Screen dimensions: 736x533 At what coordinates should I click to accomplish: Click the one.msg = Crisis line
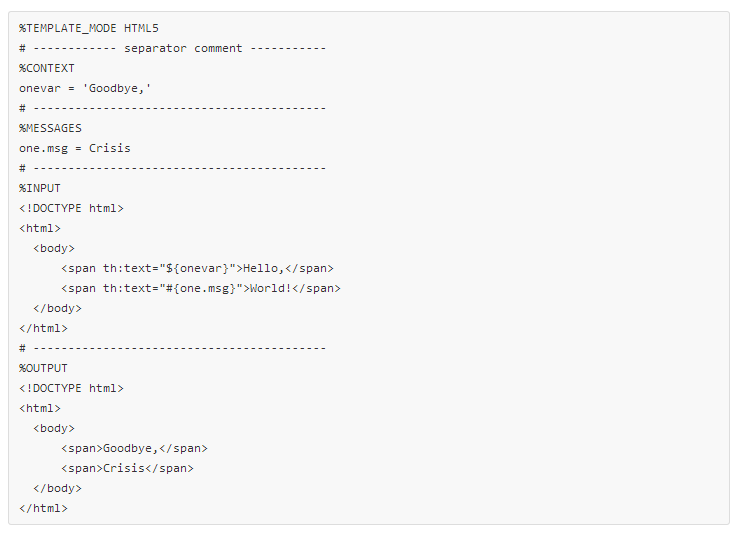coord(75,148)
